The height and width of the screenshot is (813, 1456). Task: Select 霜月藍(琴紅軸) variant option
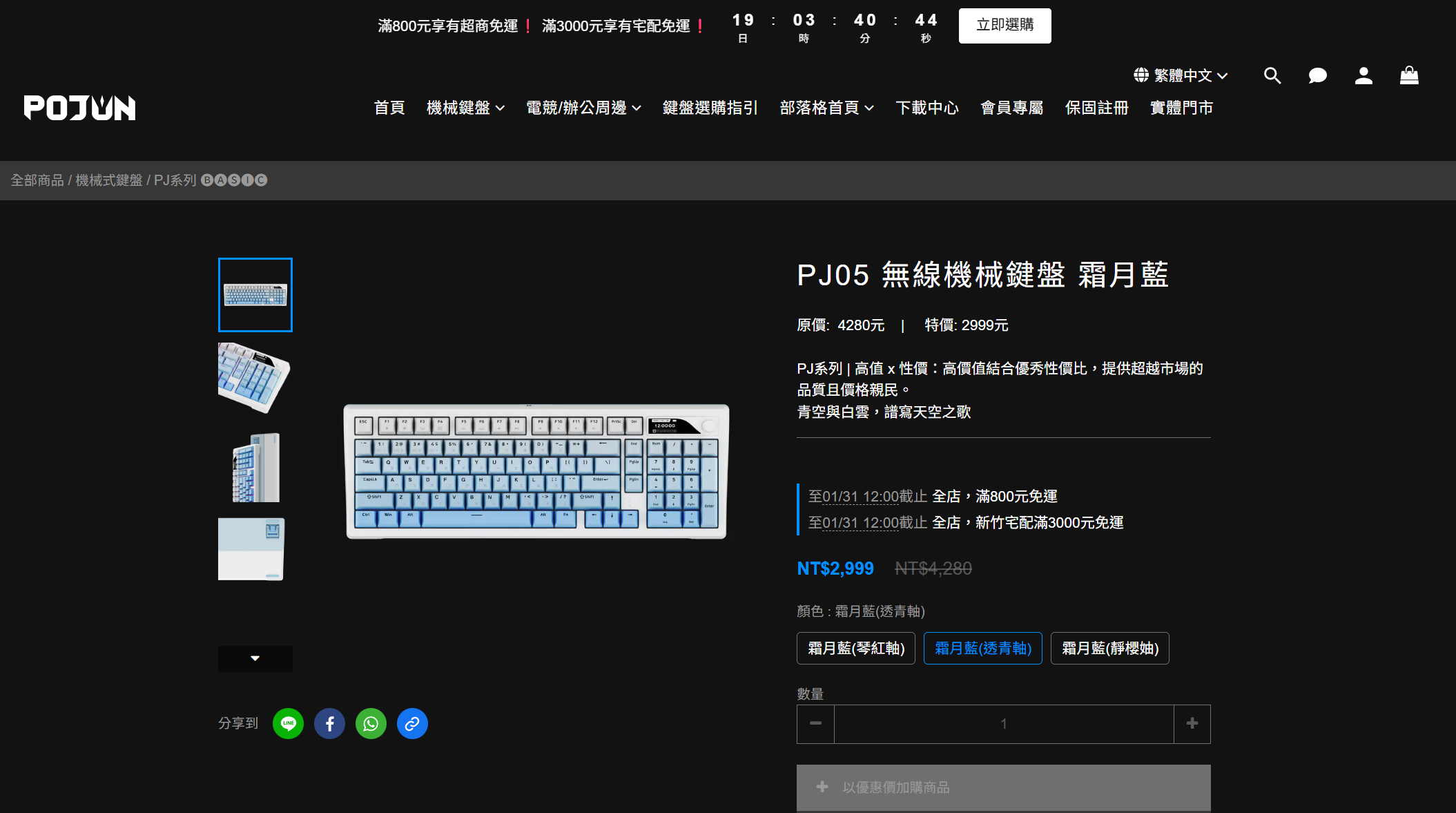point(856,649)
